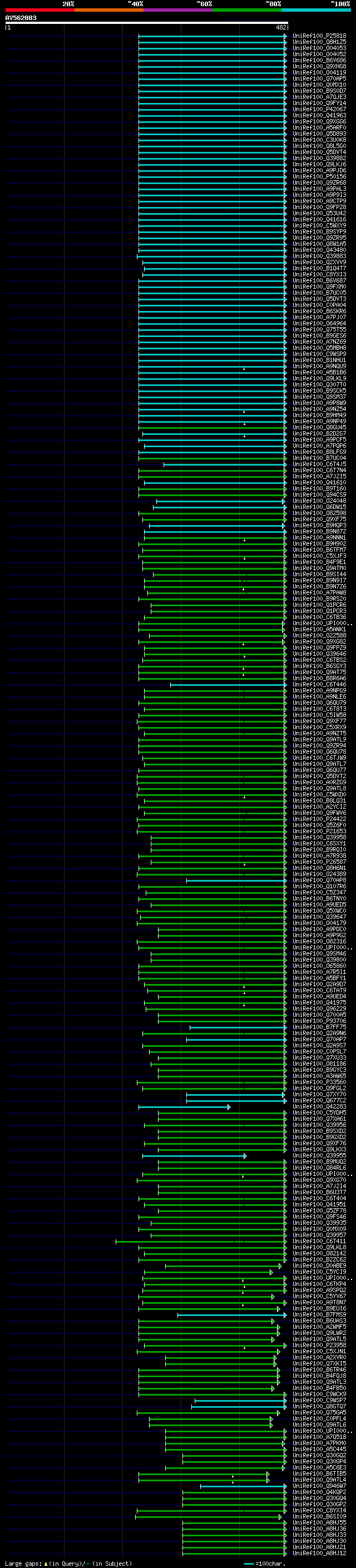
Task: Select label UniRef100_Q39646
Action: tap(319, 654)
